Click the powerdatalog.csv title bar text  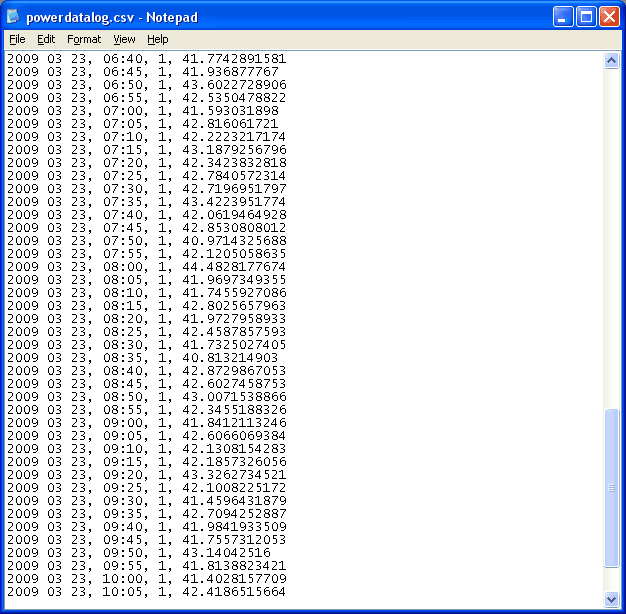(x=112, y=17)
